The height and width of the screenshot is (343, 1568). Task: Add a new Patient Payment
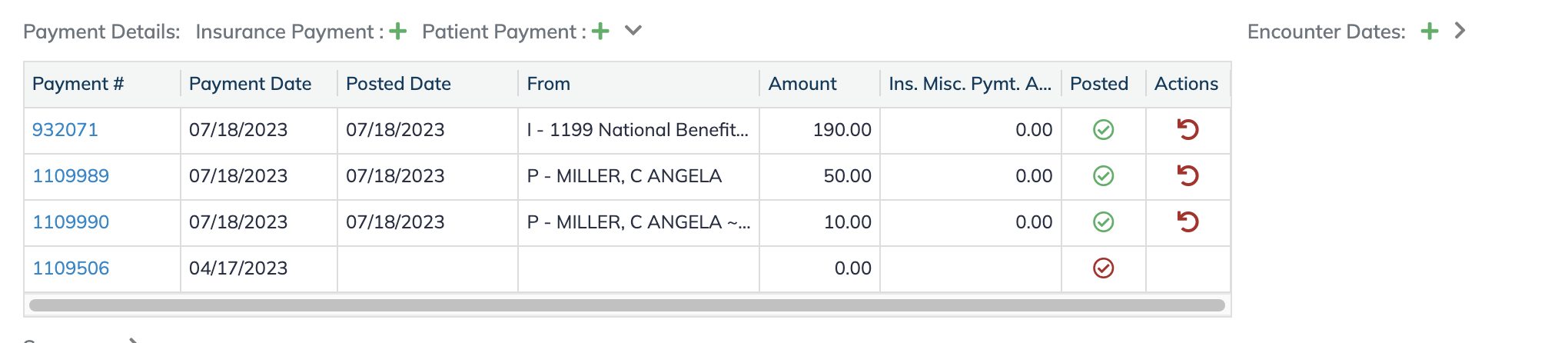point(600,32)
